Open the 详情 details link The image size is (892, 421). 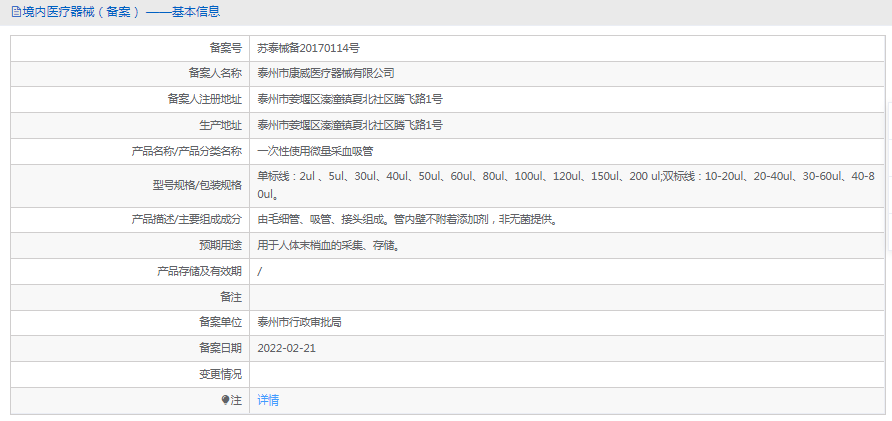pos(268,401)
